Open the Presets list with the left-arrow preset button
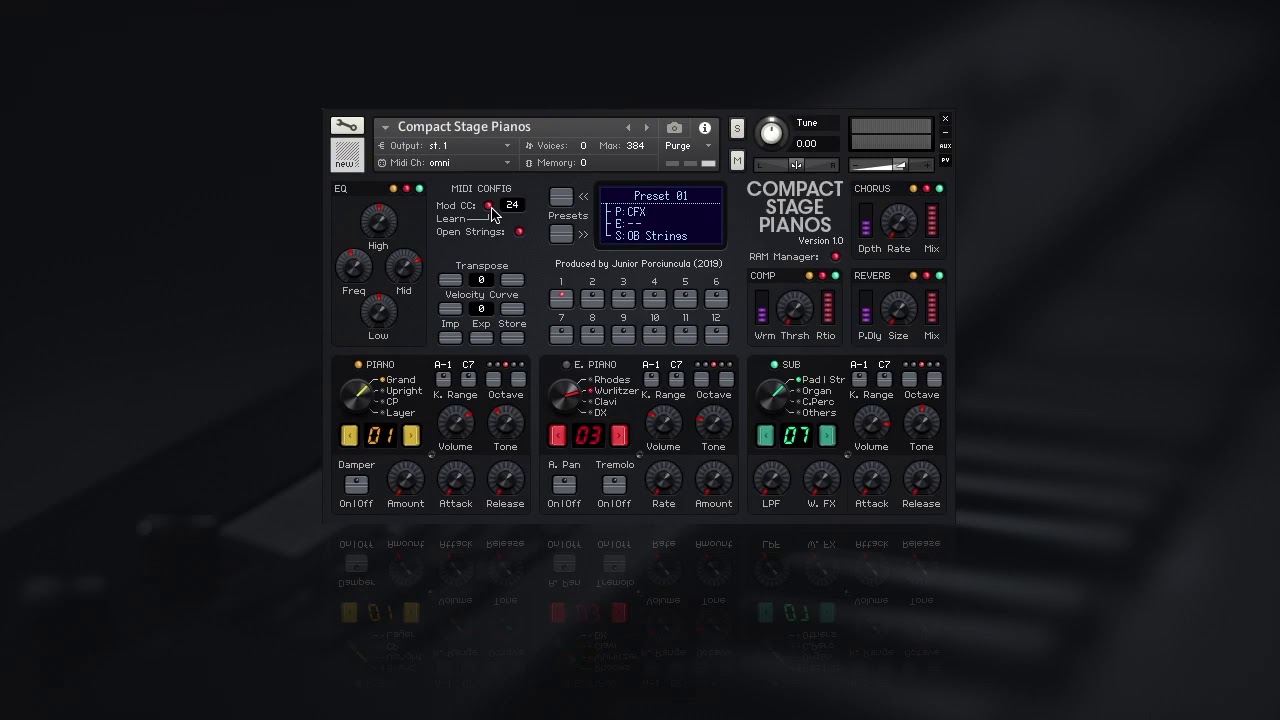The width and height of the screenshot is (1280, 720). [561, 197]
